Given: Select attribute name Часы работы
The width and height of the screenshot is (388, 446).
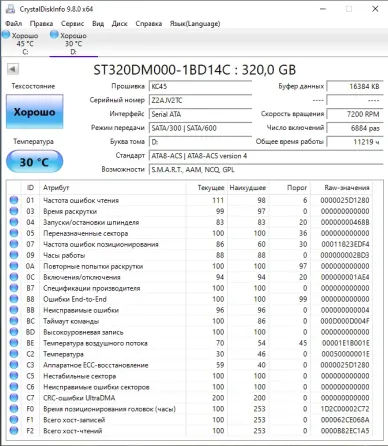Looking at the screenshot, I should pos(64,255).
